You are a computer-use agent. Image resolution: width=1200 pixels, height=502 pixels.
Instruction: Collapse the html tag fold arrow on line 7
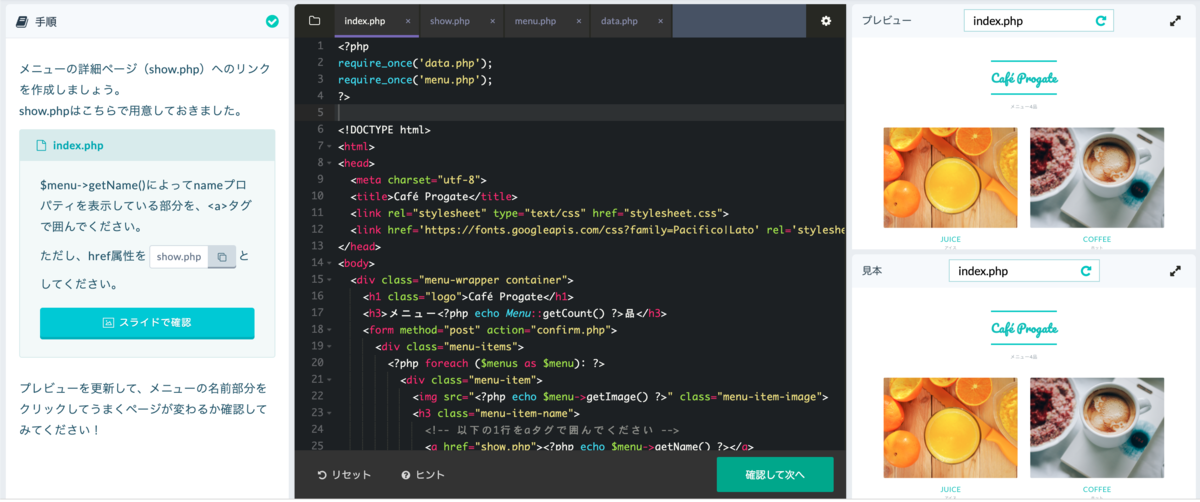click(x=330, y=146)
